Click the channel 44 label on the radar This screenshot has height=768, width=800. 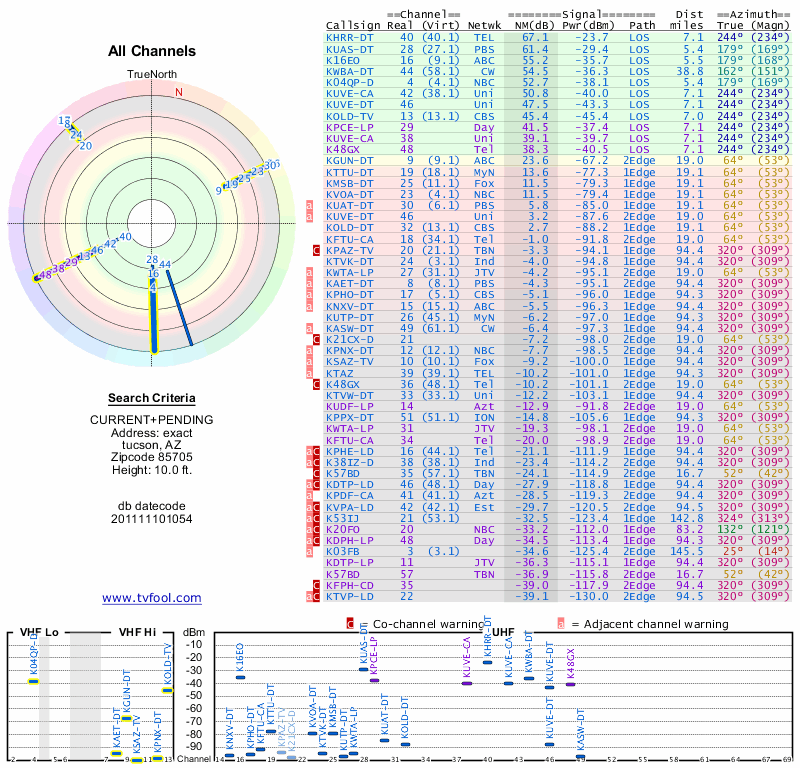[x=165, y=264]
